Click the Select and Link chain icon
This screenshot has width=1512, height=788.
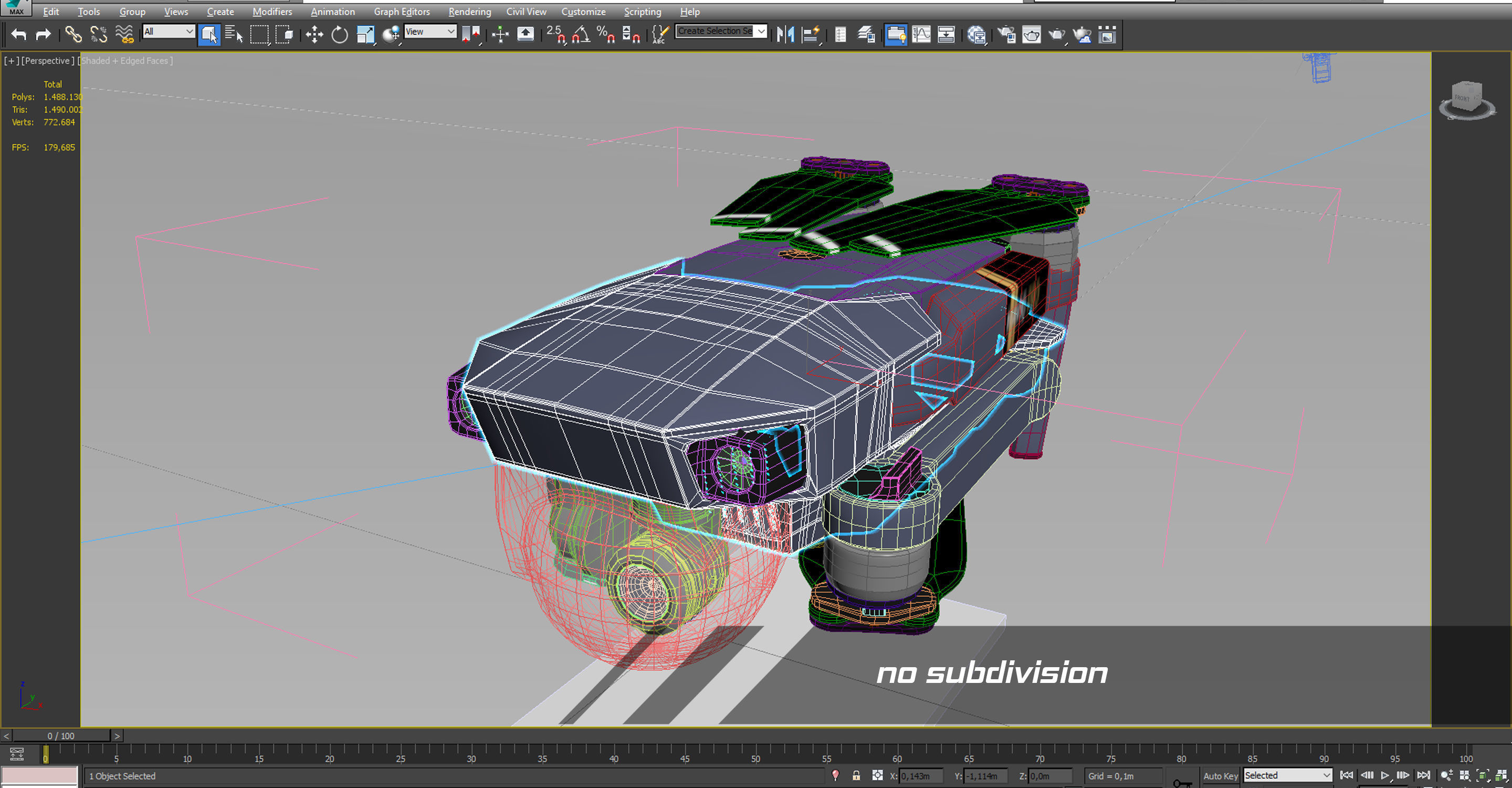point(73,35)
